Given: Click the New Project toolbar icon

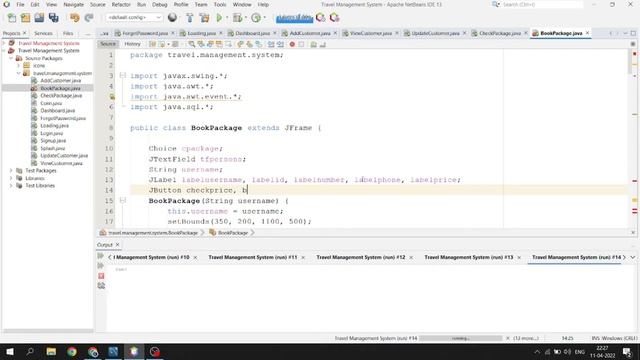Looking at the screenshot, I should pos(25,18).
